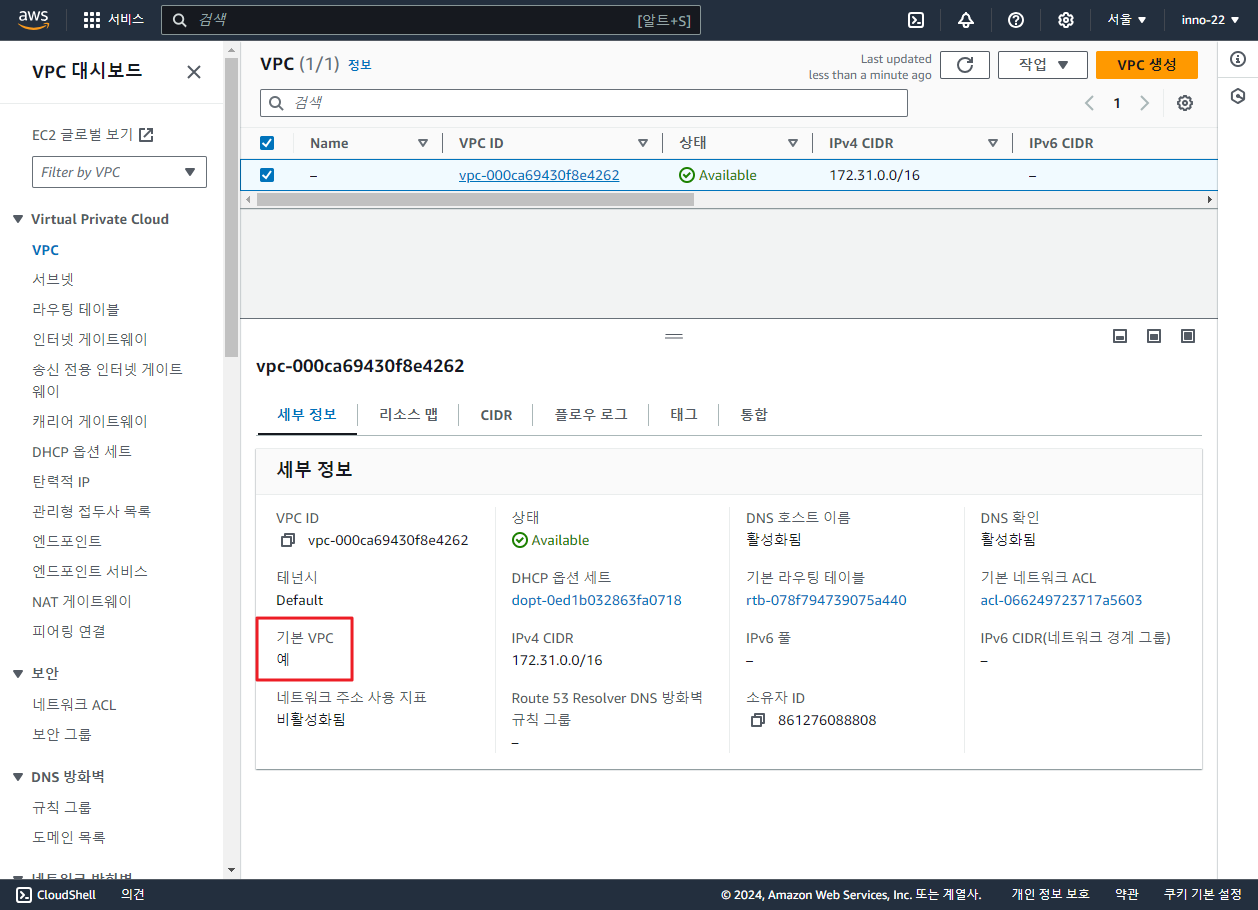Sort by Name column arrow
The image size is (1258, 910).
point(422,143)
